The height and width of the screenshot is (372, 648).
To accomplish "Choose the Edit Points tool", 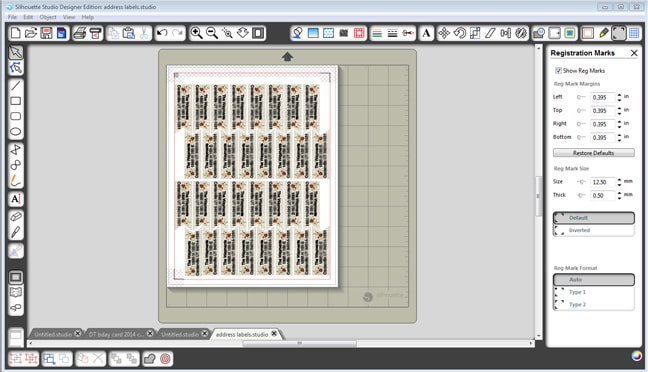I will point(16,68).
